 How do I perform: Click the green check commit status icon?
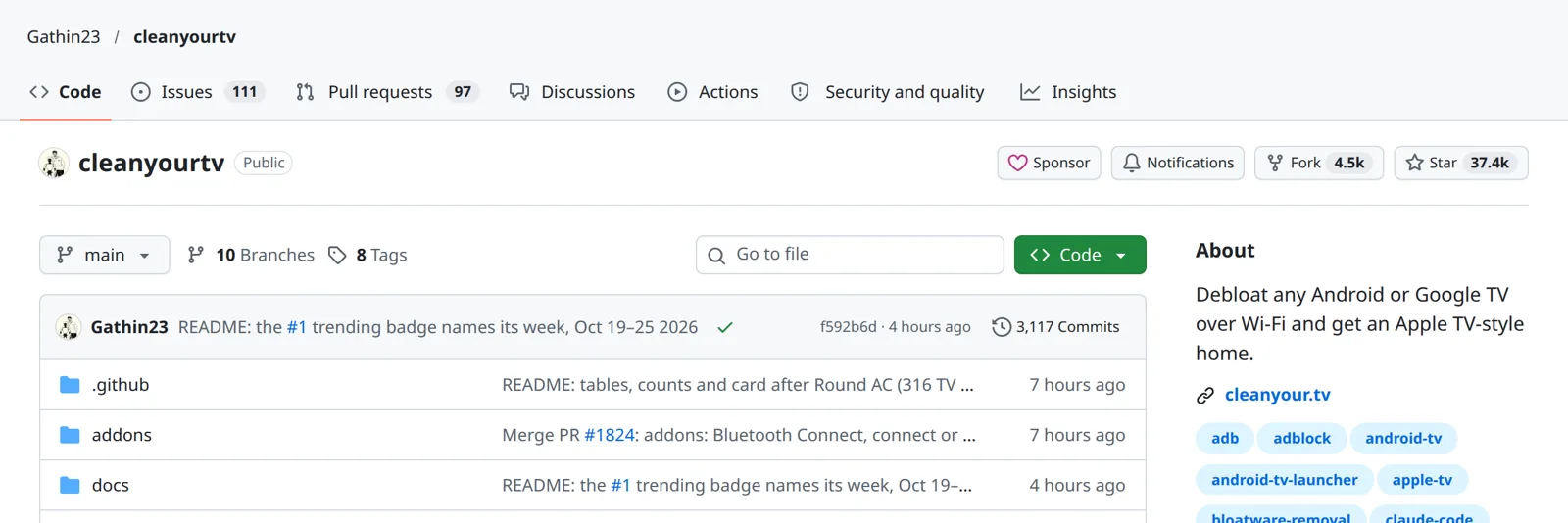725,327
